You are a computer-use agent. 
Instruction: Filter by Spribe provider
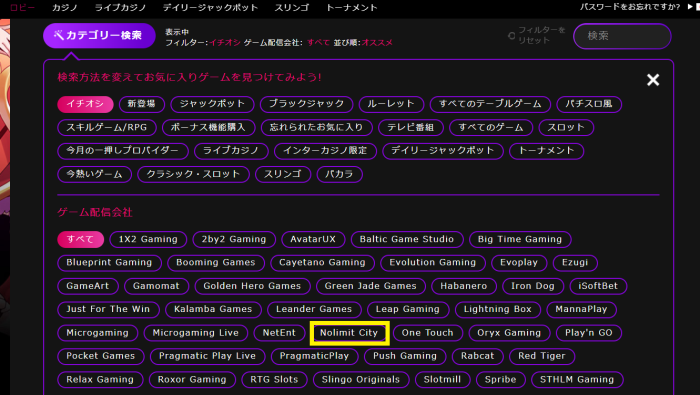tap(500, 380)
